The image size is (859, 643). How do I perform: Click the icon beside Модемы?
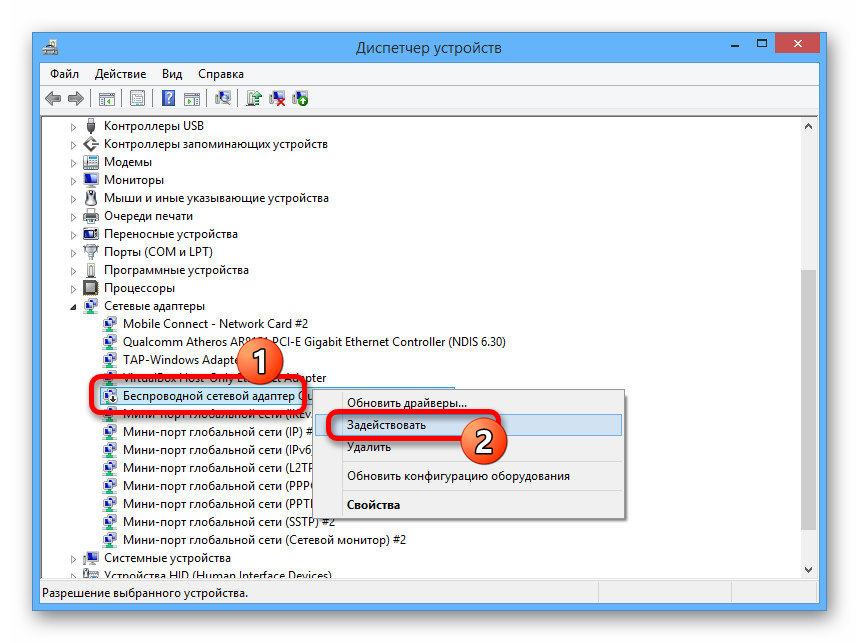pyautogui.click(x=91, y=162)
